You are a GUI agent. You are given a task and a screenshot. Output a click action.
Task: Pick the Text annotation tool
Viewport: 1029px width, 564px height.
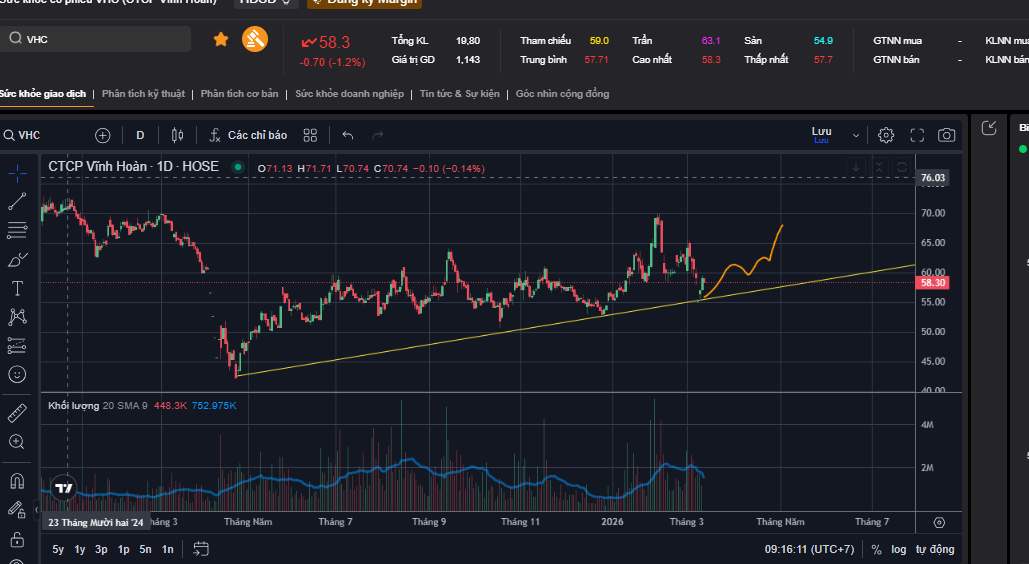point(17,288)
